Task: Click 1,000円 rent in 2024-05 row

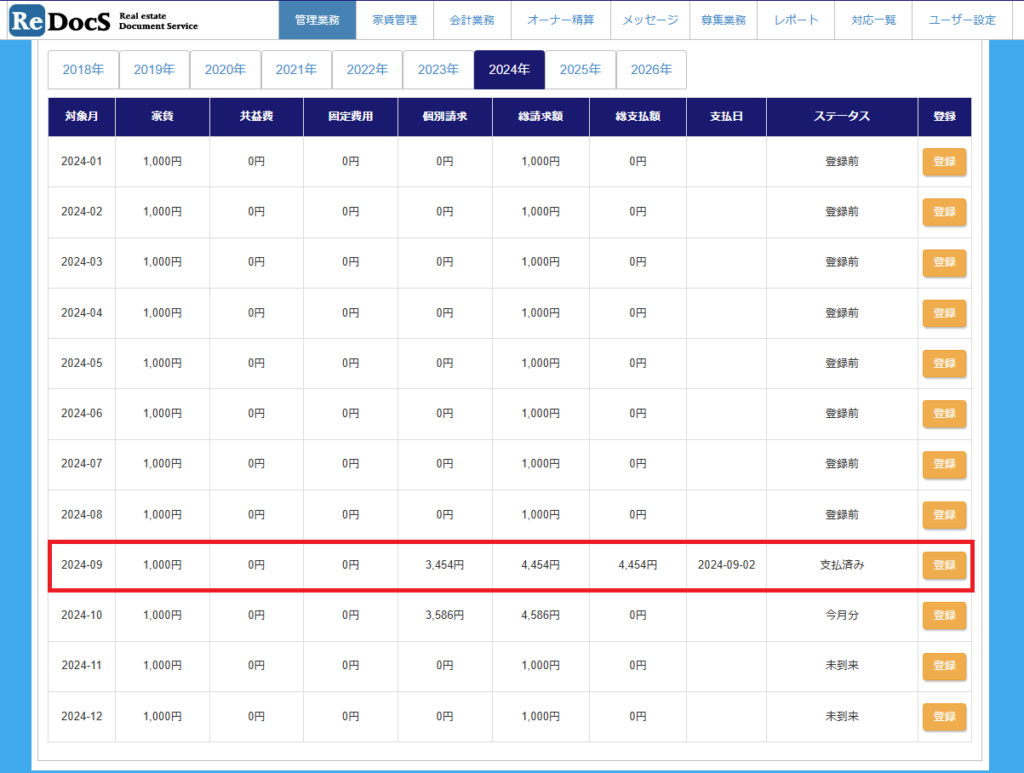Action: click(x=163, y=363)
